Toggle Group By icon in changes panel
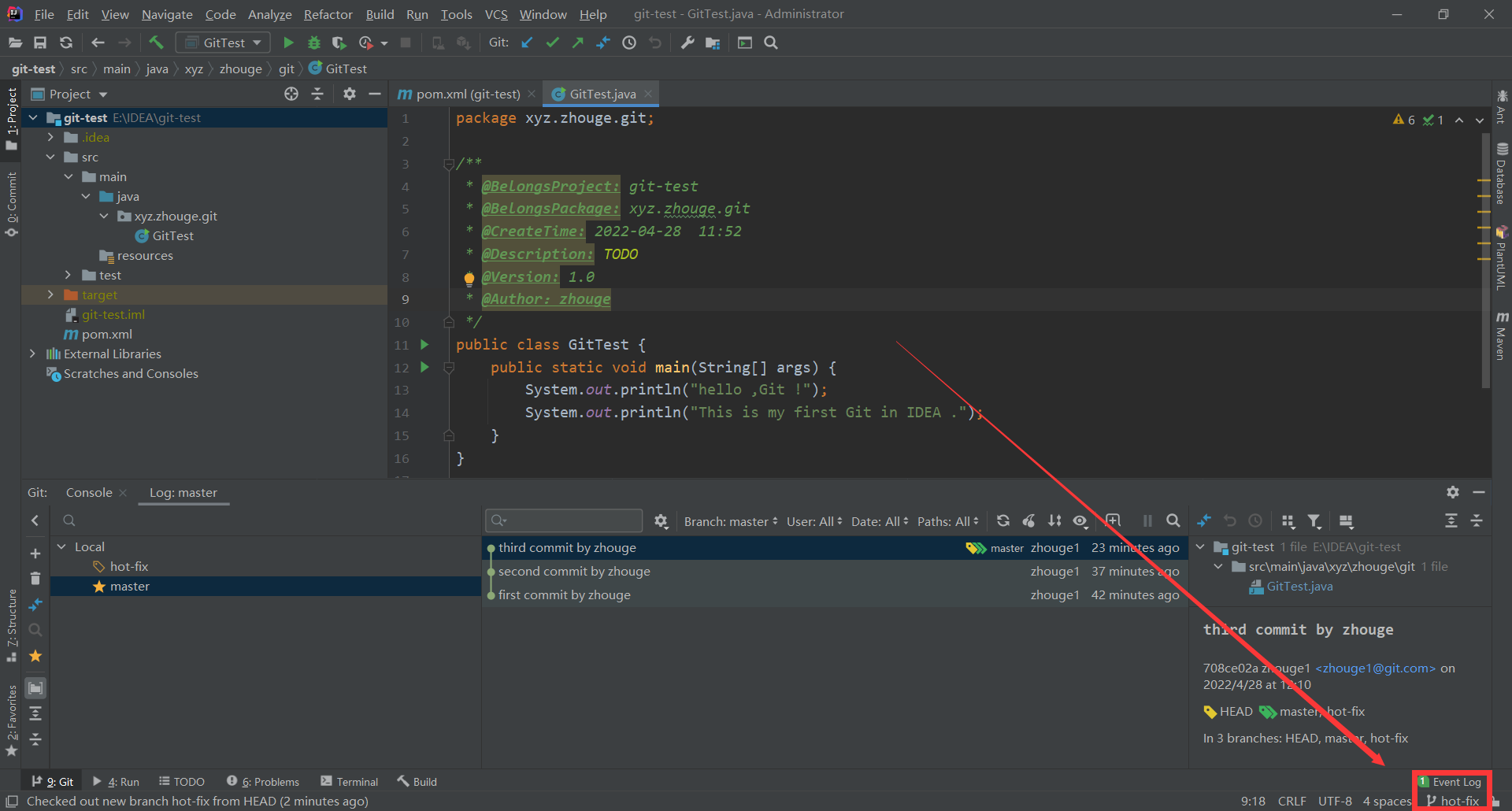The image size is (1512, 811). pos(1288,520)
